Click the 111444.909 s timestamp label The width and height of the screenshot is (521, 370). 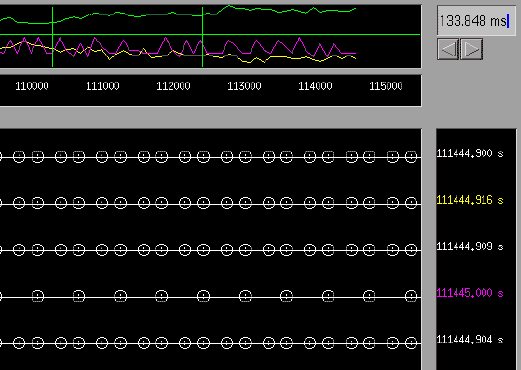coord(470,247)
